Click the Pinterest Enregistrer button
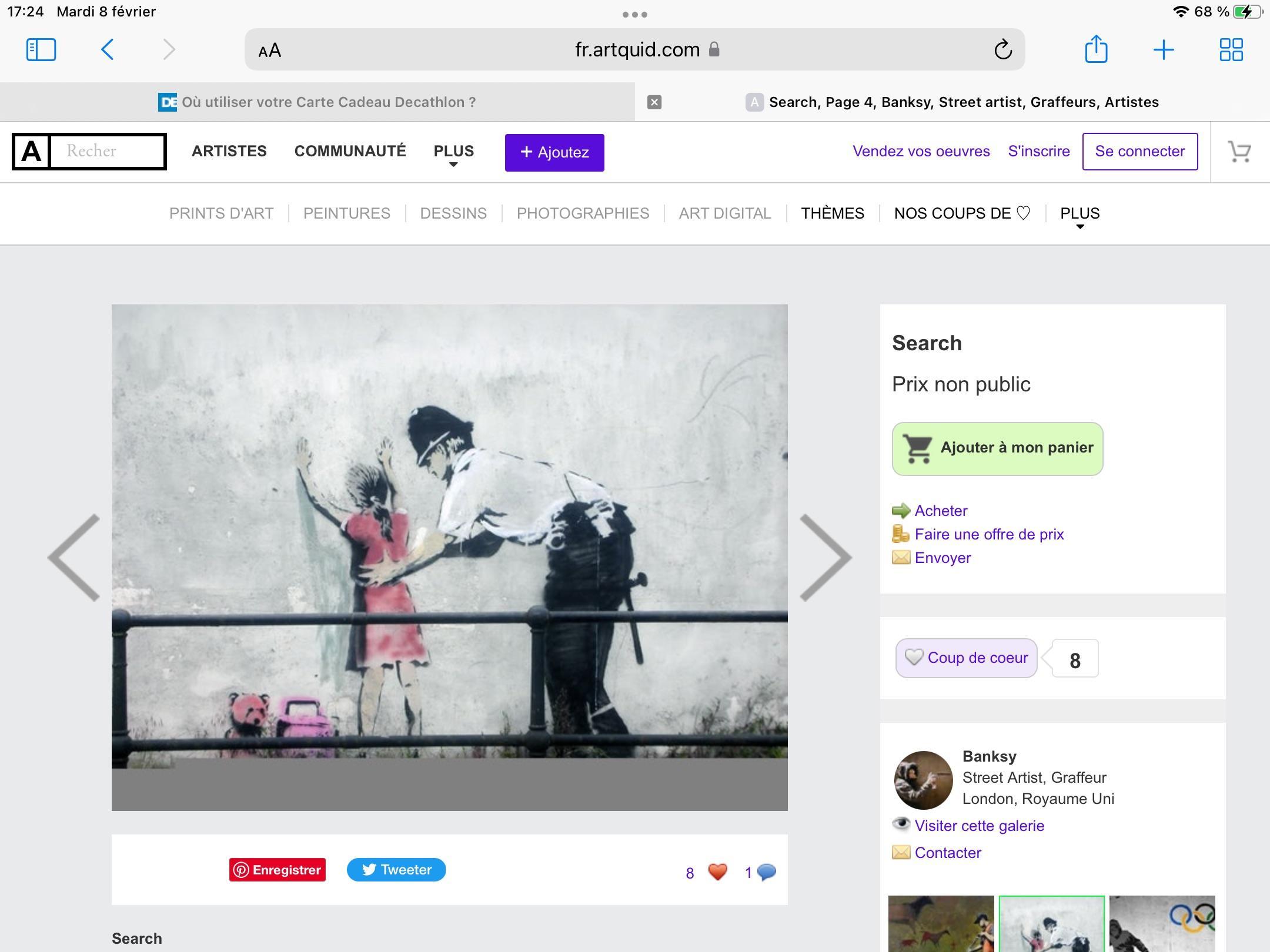The width and height of the screenshot is (1270, 952). (278, 870)
